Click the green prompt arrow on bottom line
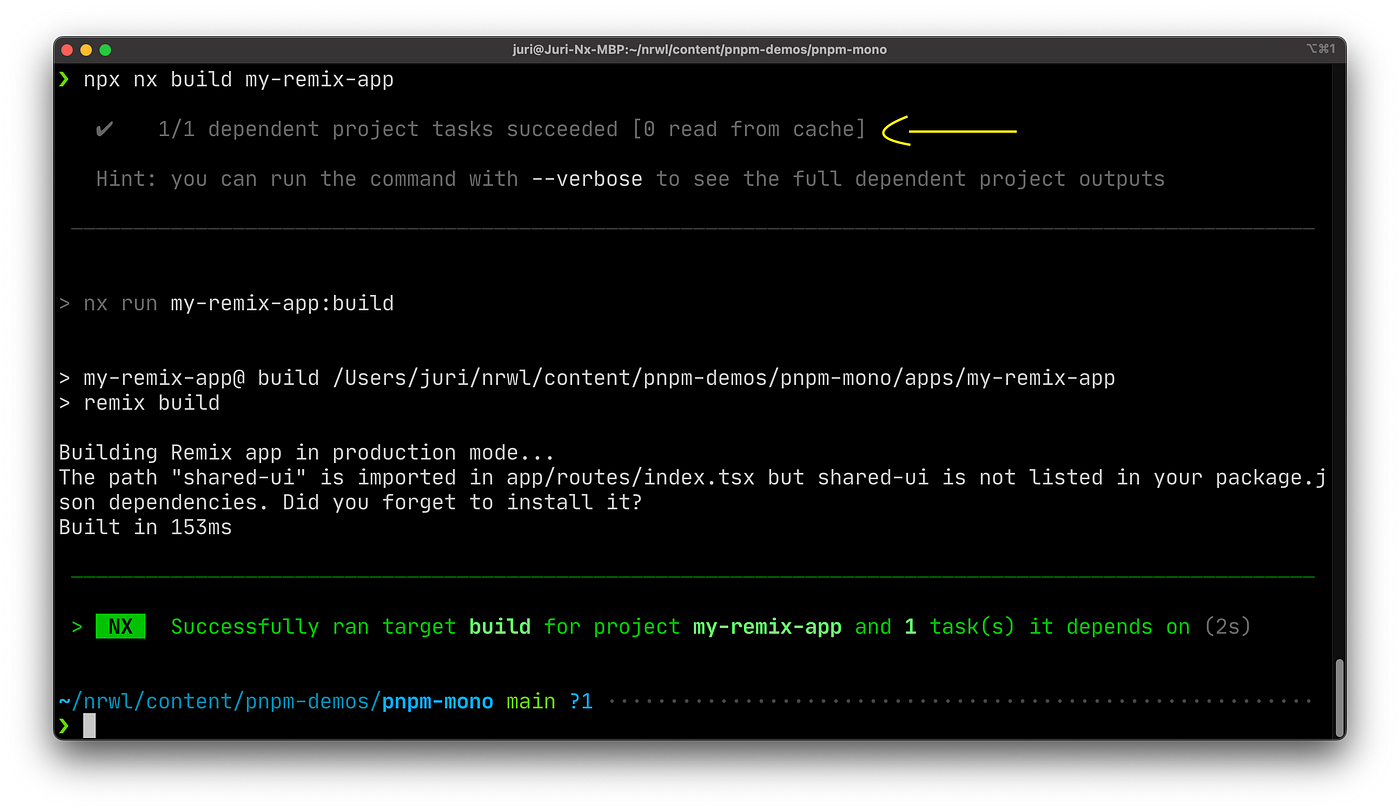 [64, 725]
